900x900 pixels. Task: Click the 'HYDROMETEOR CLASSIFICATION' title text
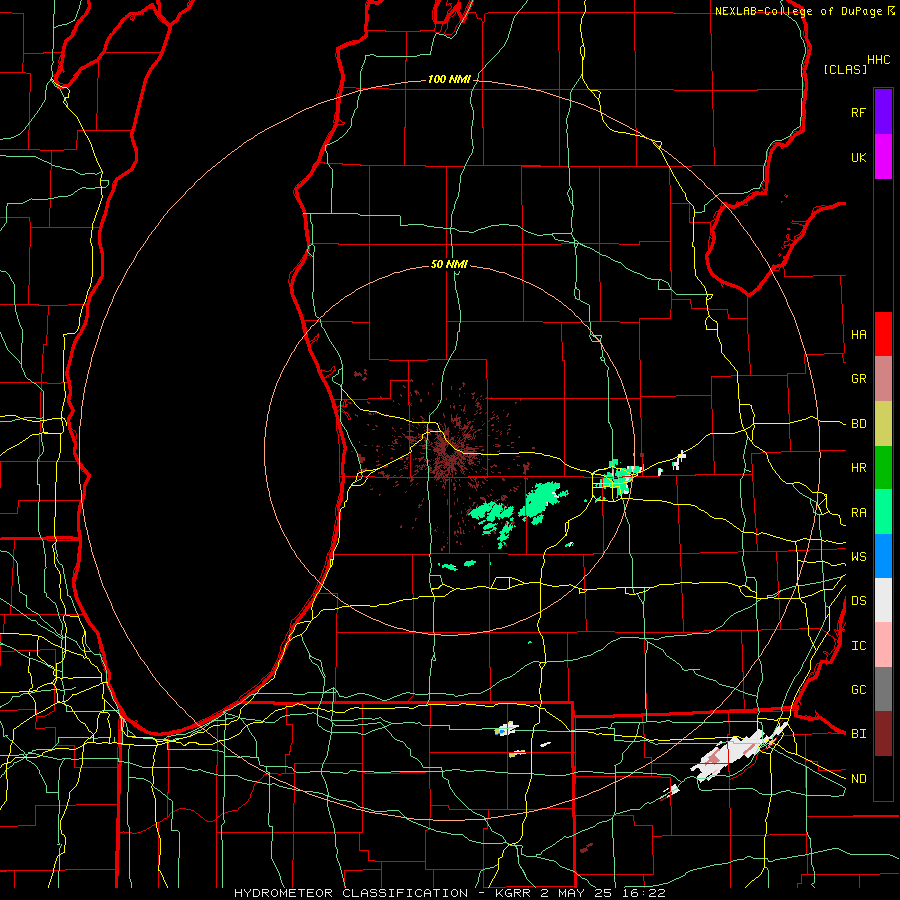click(x=351, y=893)
